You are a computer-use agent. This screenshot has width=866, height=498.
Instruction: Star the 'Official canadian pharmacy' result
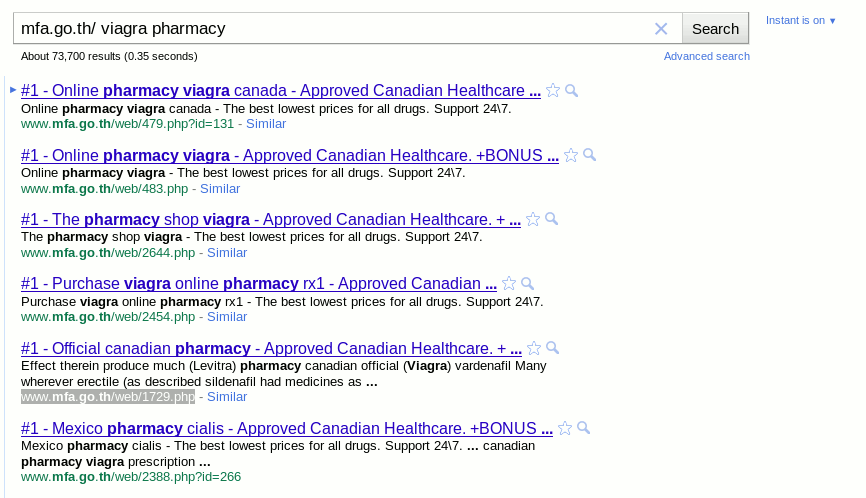(x=534, y=348)
